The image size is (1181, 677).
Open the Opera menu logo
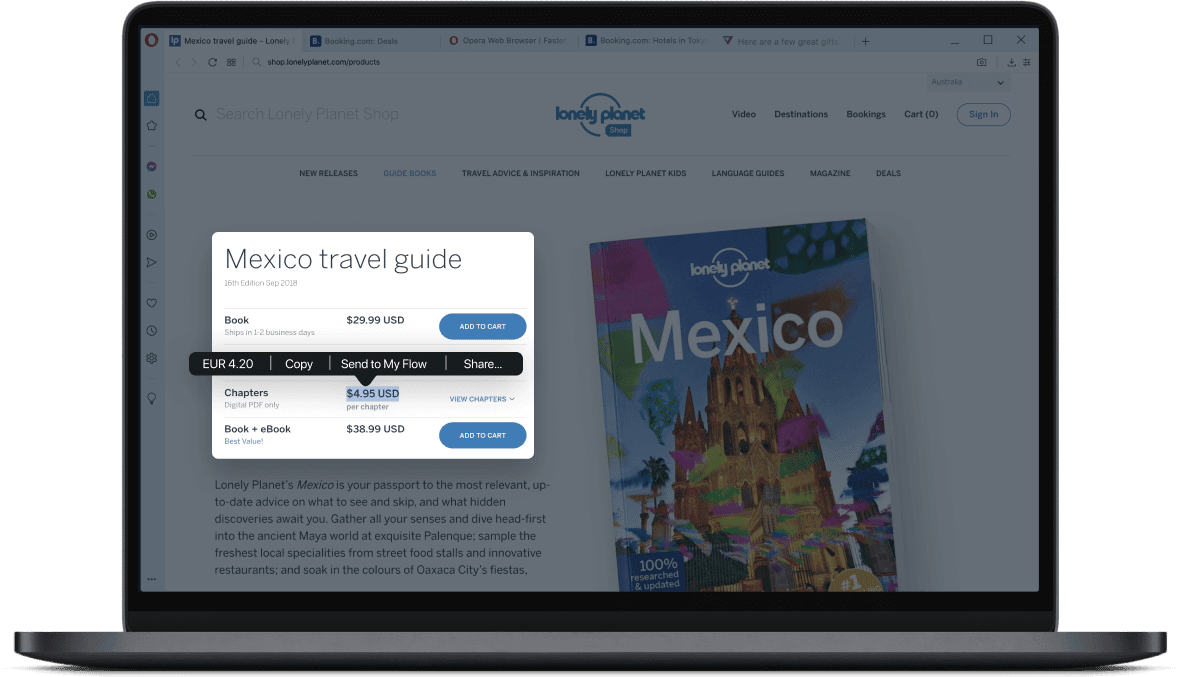151,40
